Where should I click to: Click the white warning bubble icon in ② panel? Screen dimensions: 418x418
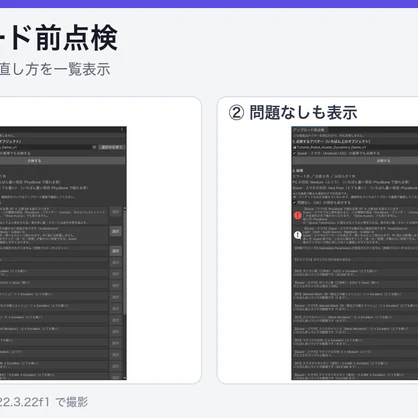298,235
